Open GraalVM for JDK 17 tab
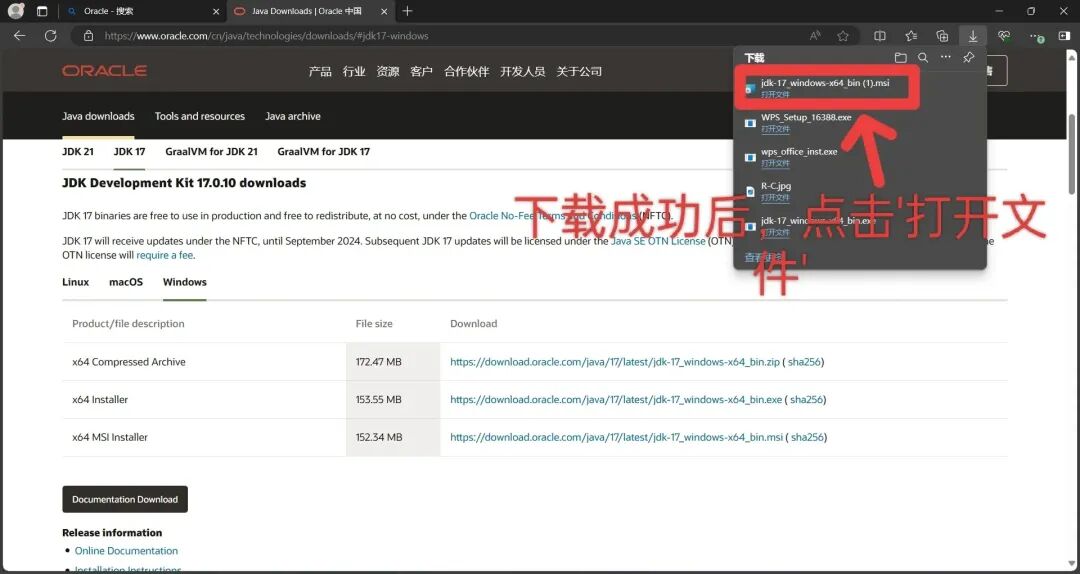The width and height of the screenshot is (1080, 574). (x=324, y=151)
